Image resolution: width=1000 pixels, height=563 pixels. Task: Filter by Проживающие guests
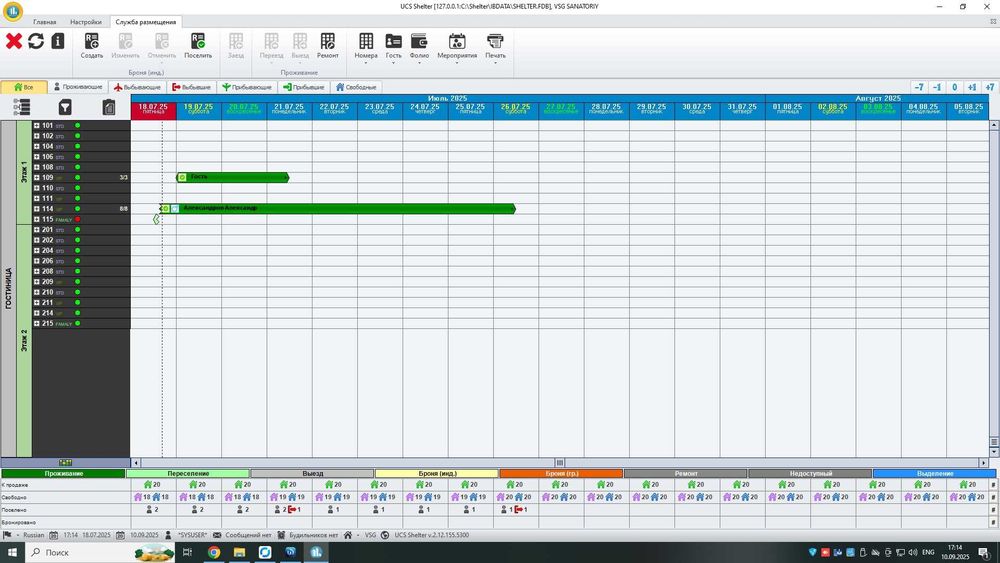tap(78, 87)
